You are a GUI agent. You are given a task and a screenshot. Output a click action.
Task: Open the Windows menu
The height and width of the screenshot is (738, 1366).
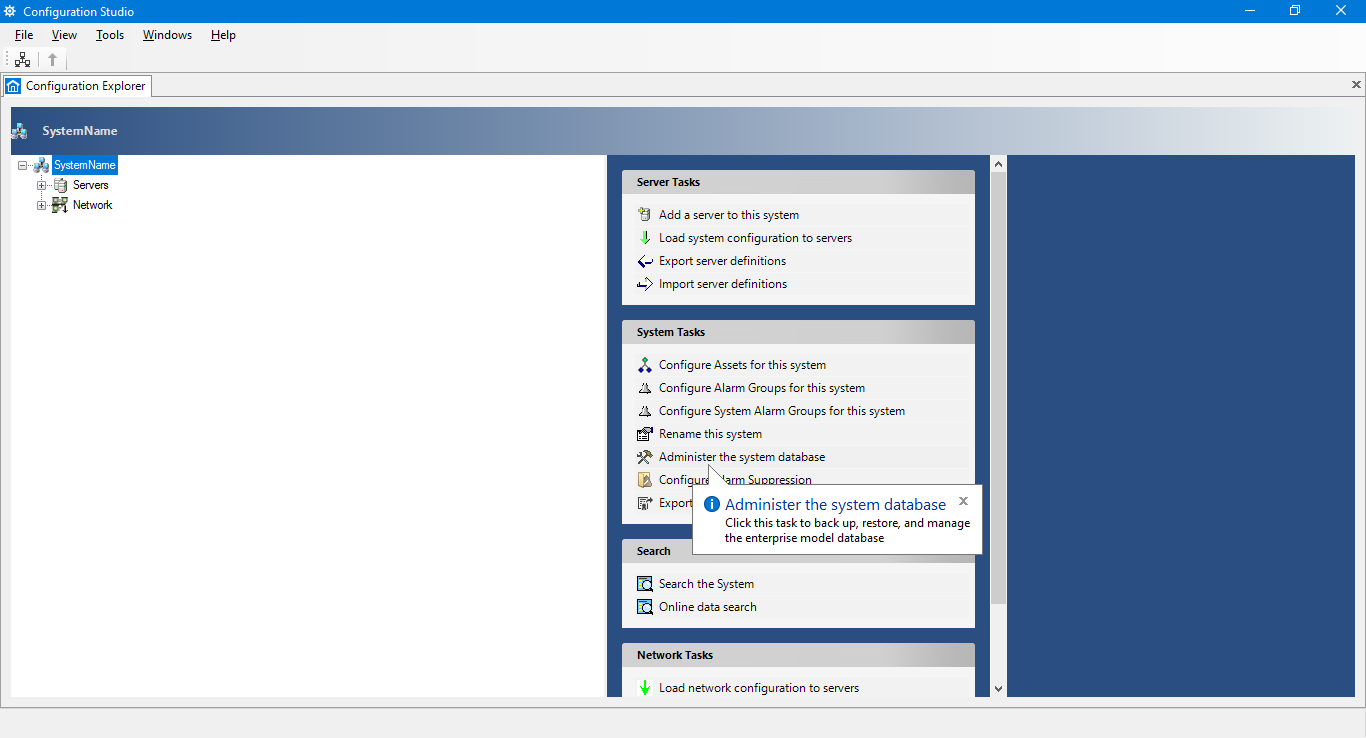click(x=167, y=35)
